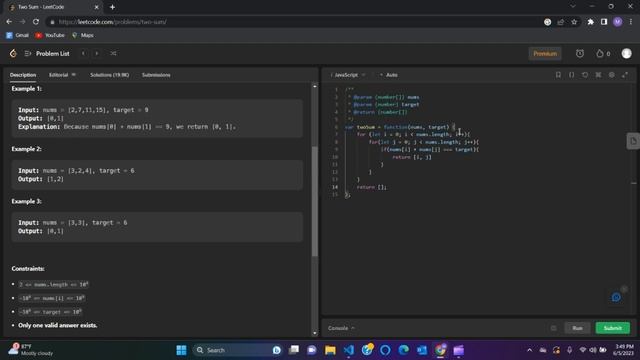Click the address bar URL
Viewport: 640px width, 360px height.
[x=112, y=22]
